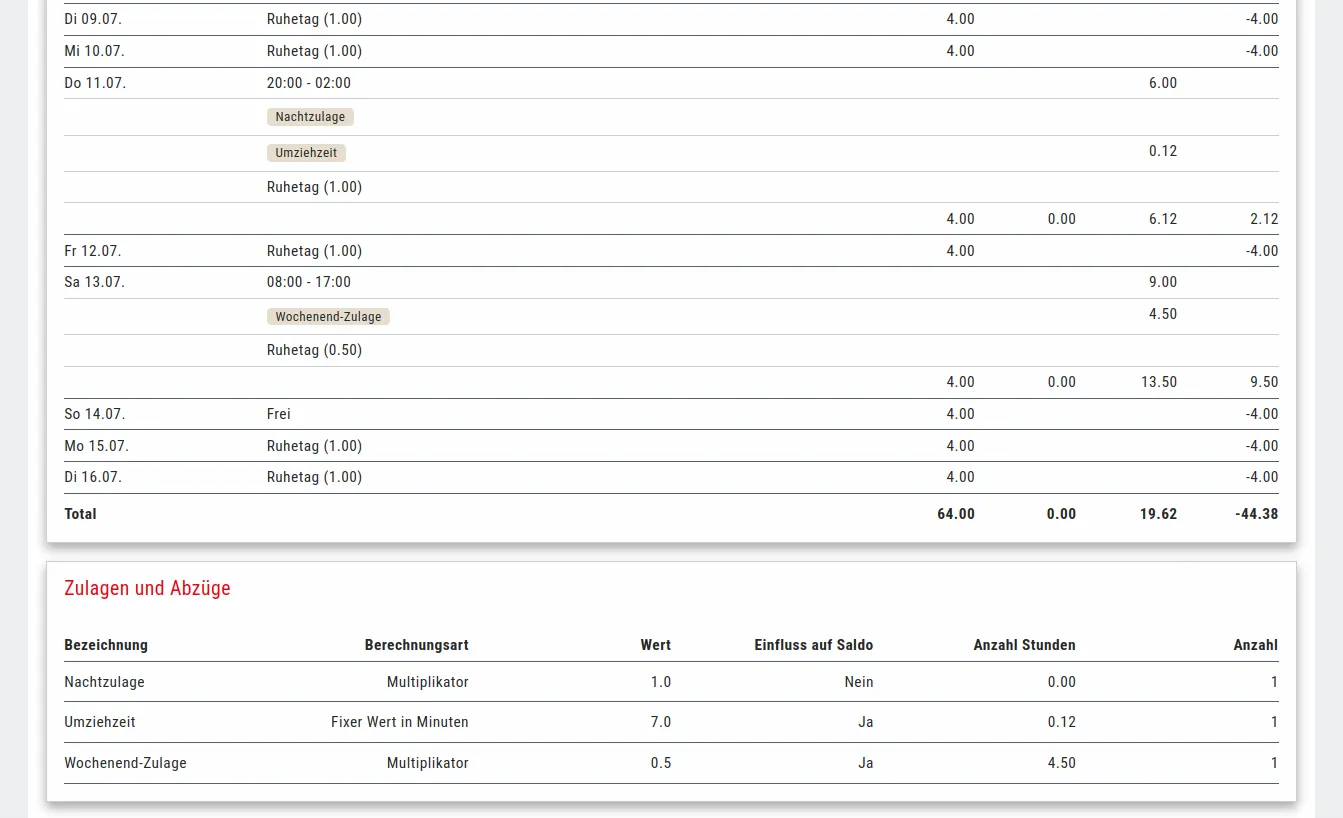The width and height of the screenshot is (1343, 818).
Task: Click the Wochenend-Zulage badge under Saturday 13.07.
Action: (x=328, y=317)
